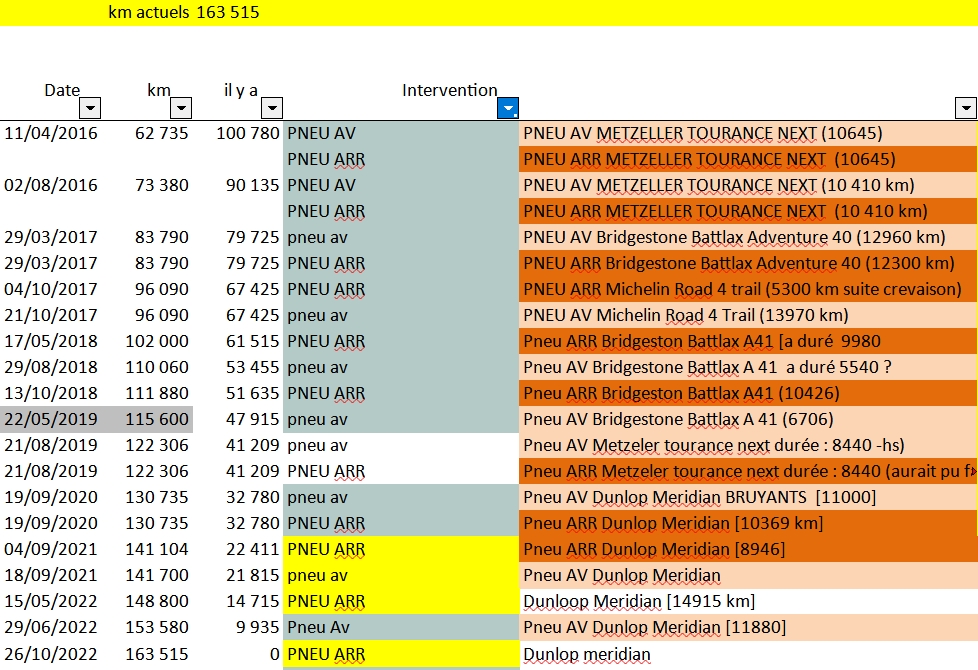Image resolution: width=978 pixels, height=670 pixels.
Task: Select 'Pneu AV Metzeler tourance next durée : 8440 -hs)' cell
Action: click(x=747, y=445)
